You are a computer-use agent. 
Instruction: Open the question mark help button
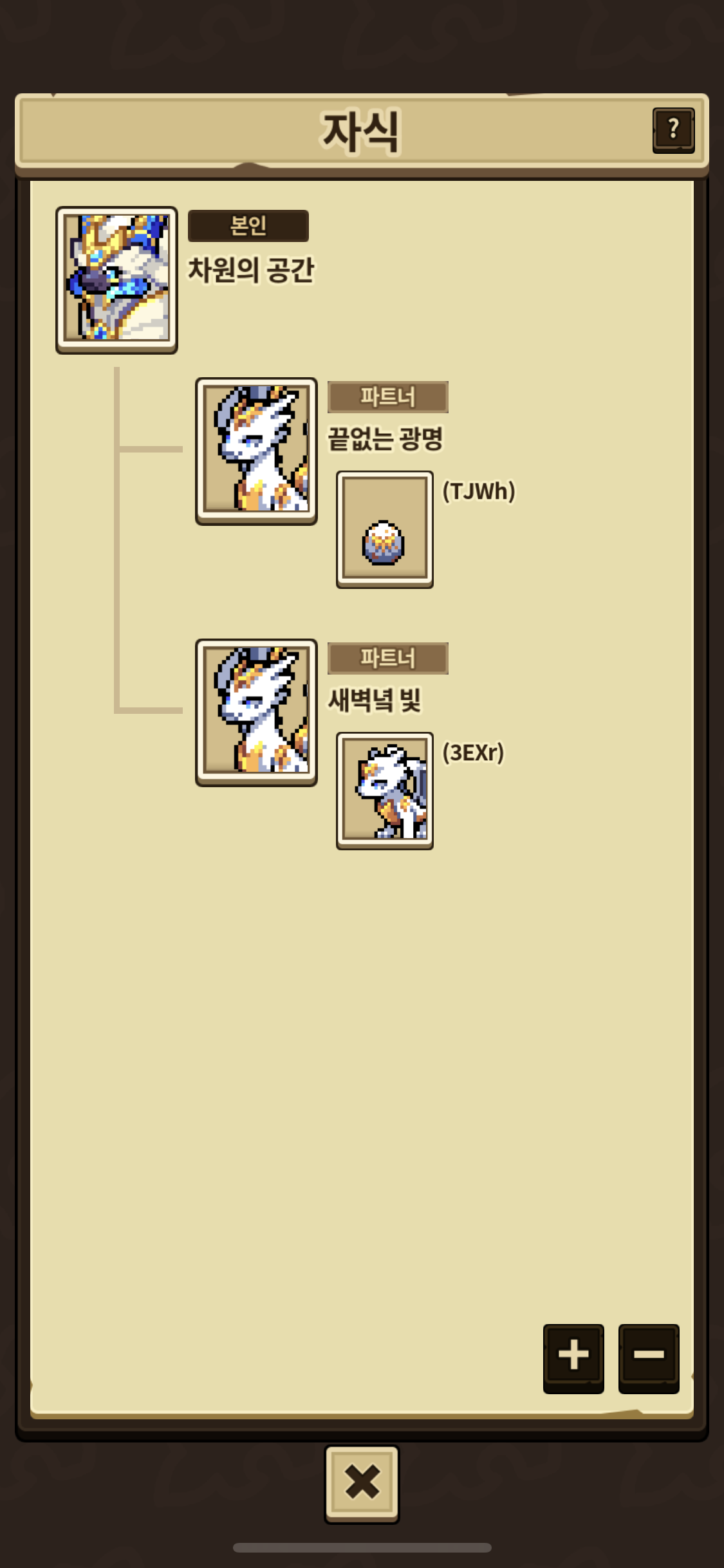click(x=673, y=130)
